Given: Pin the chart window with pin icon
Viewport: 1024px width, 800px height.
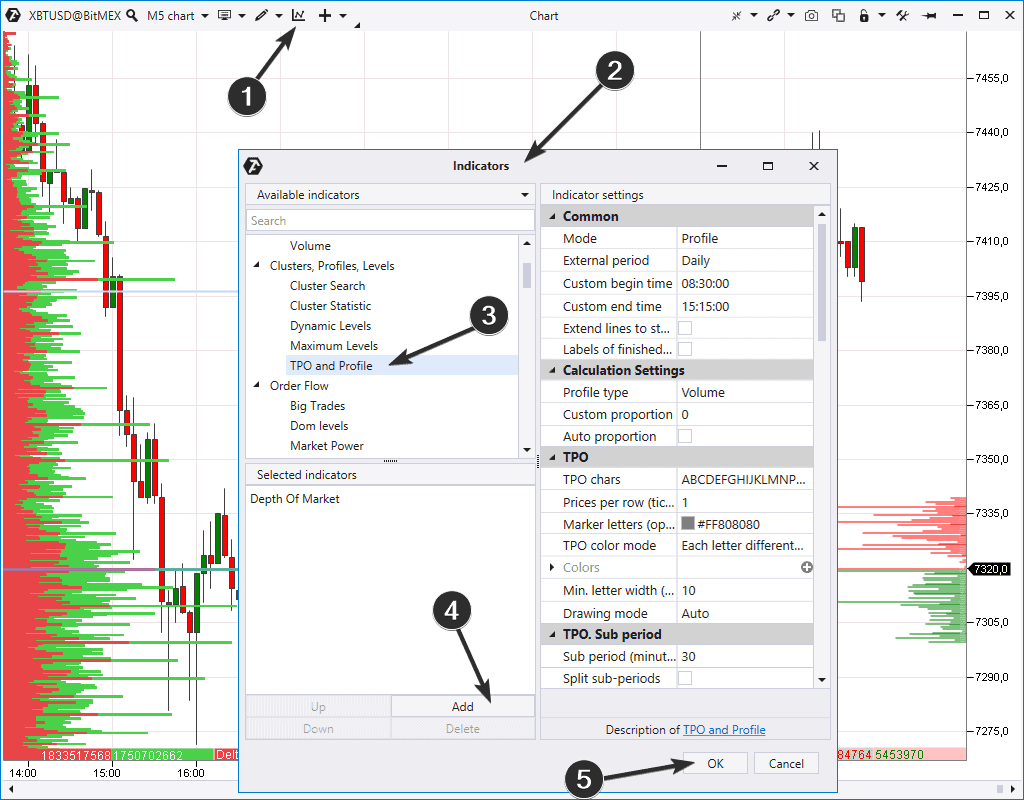Looking at the screenshot, I should (x=929, y=16).
